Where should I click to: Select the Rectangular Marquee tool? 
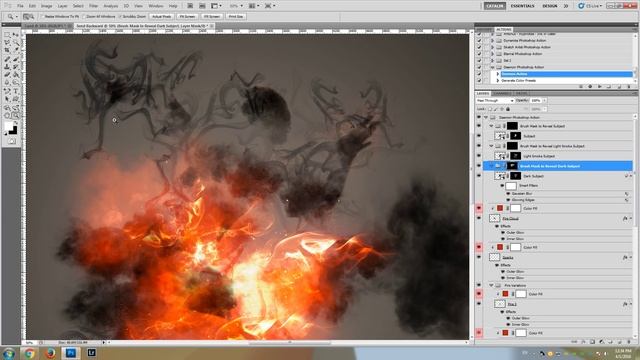pyautogui.click(x=7, y=35)
